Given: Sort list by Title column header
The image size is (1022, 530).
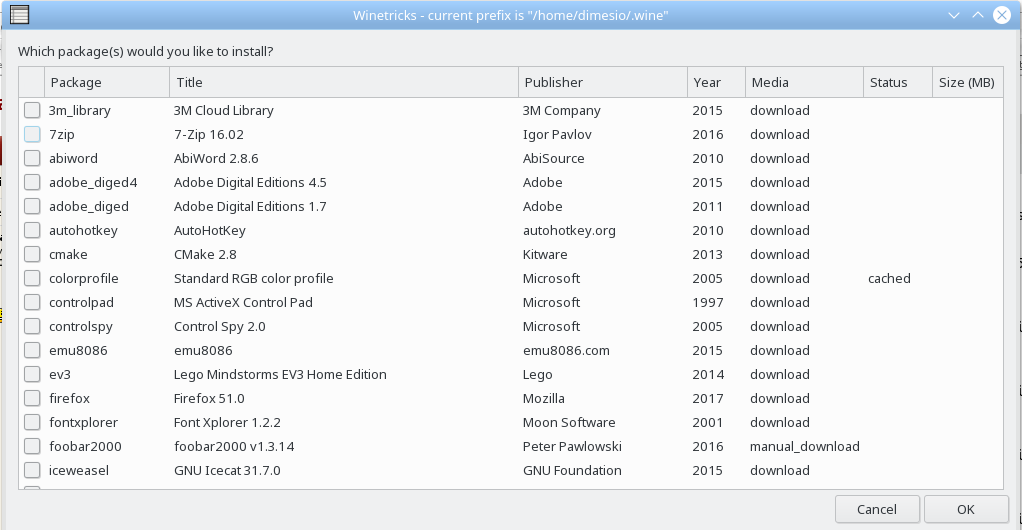Looking at the screenshot, I should tap(344, 82).
